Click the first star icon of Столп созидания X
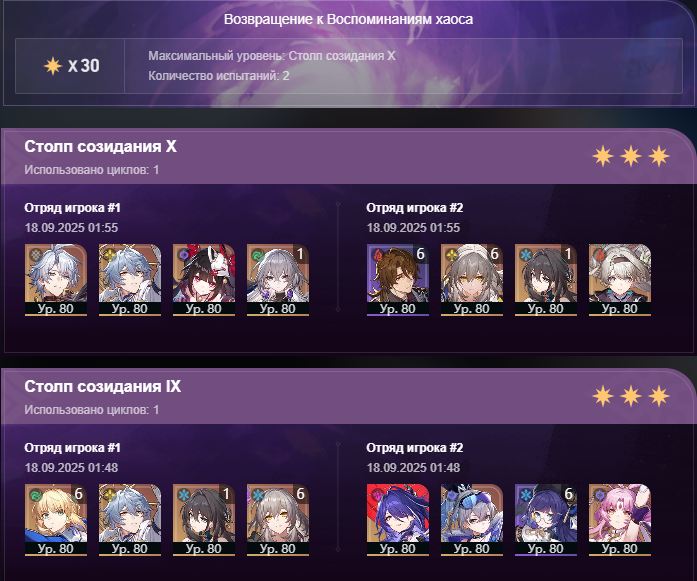697x581 pixels. point(603,156)
